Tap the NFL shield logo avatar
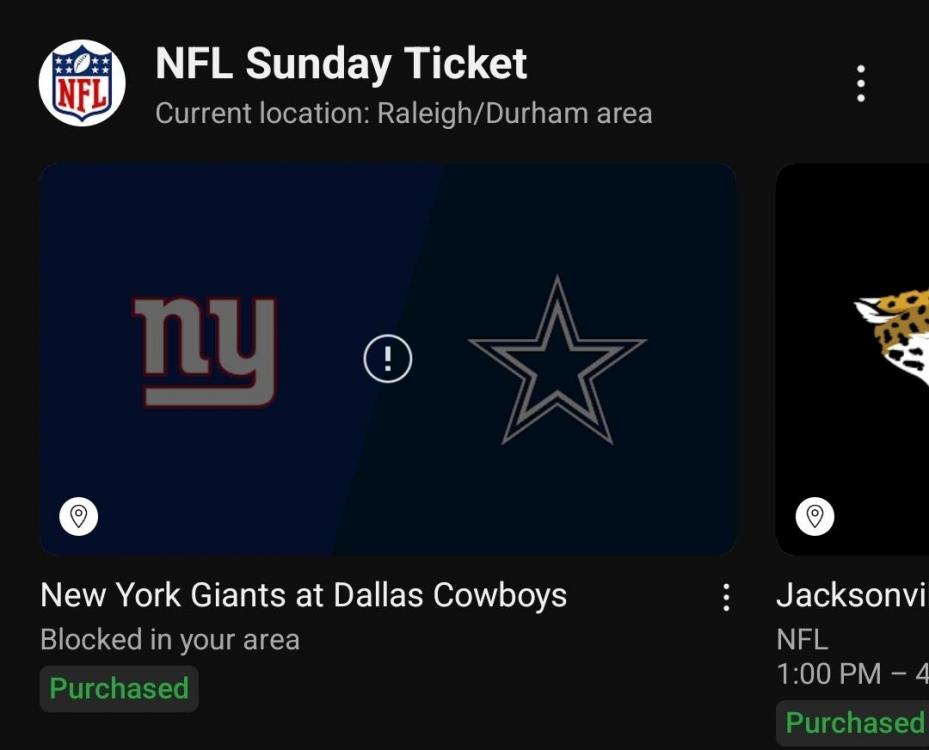 tap(82, 83)
